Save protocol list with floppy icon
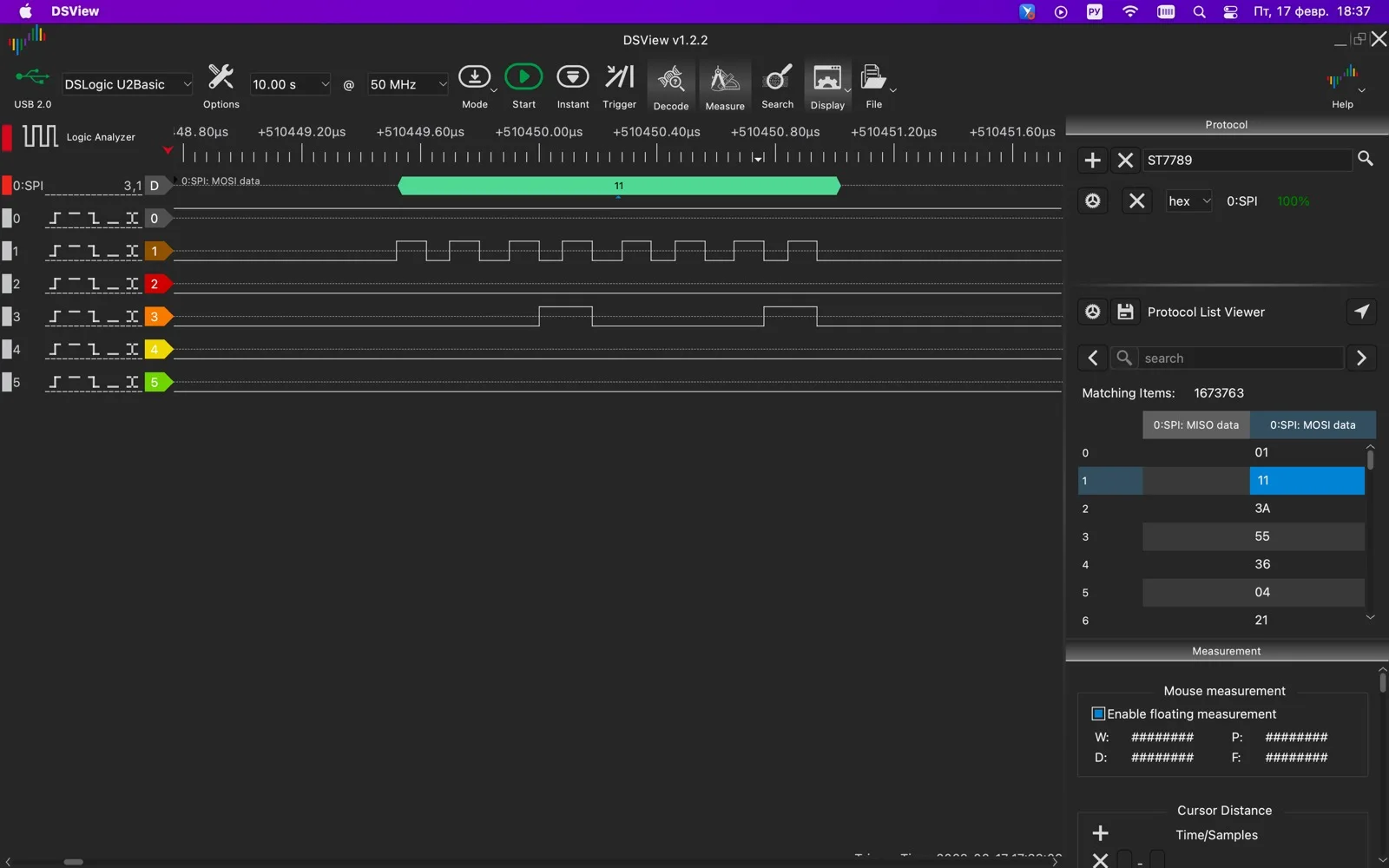Viewport: 1389px width, 868px height. [x=1125, y=312]
